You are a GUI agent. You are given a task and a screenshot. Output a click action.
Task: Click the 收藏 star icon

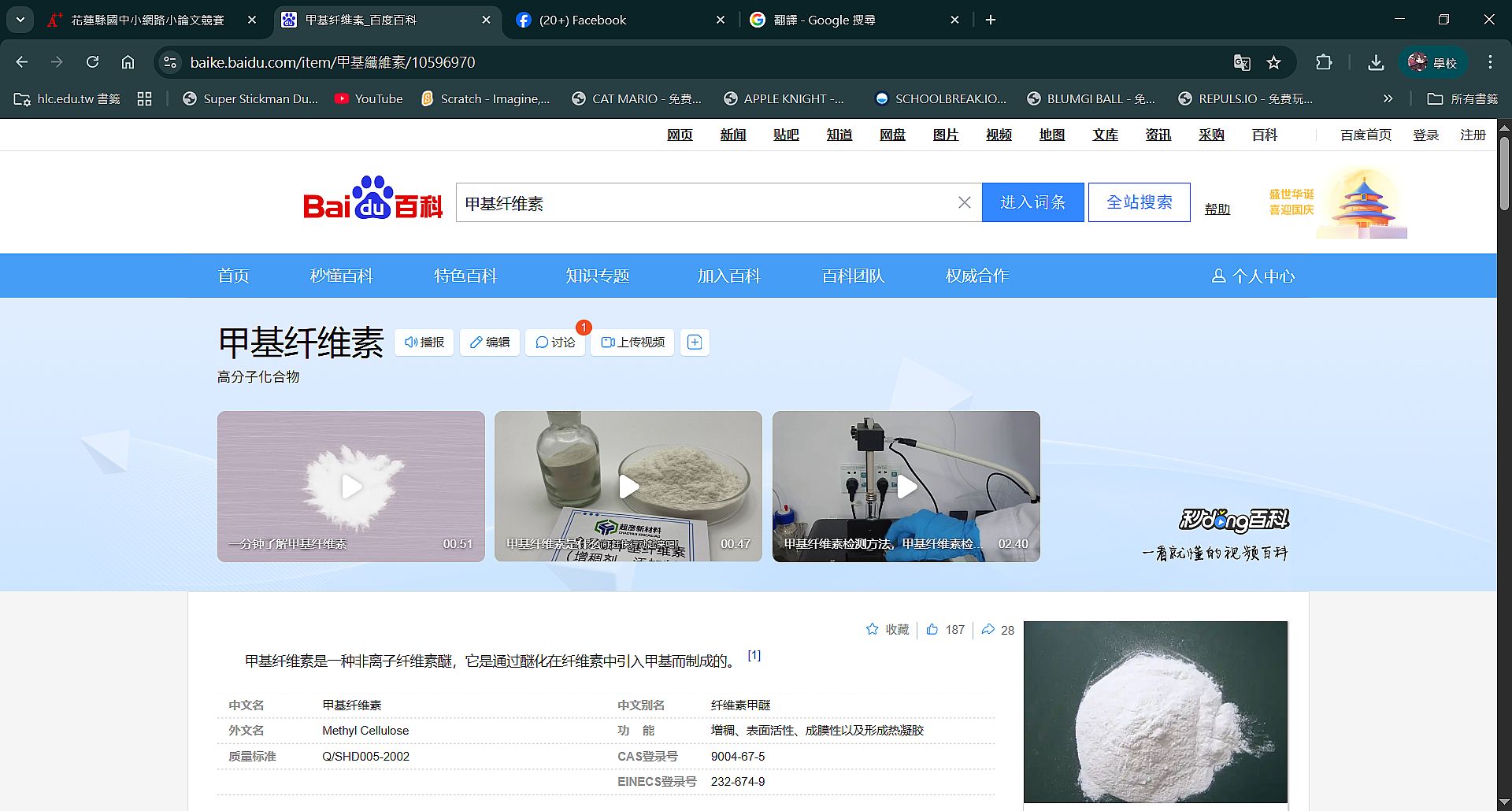pyautogui.click(x=872, y=629)
